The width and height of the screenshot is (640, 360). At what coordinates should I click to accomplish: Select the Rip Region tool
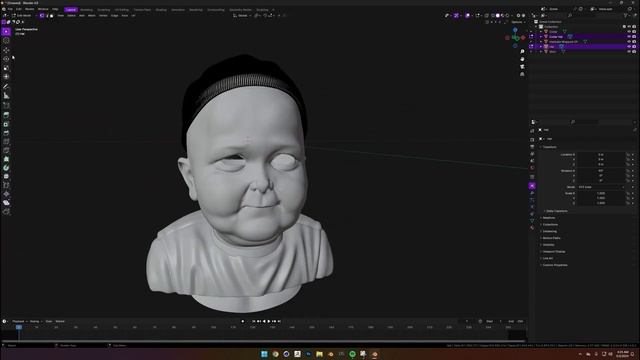(x=6, y=211)
